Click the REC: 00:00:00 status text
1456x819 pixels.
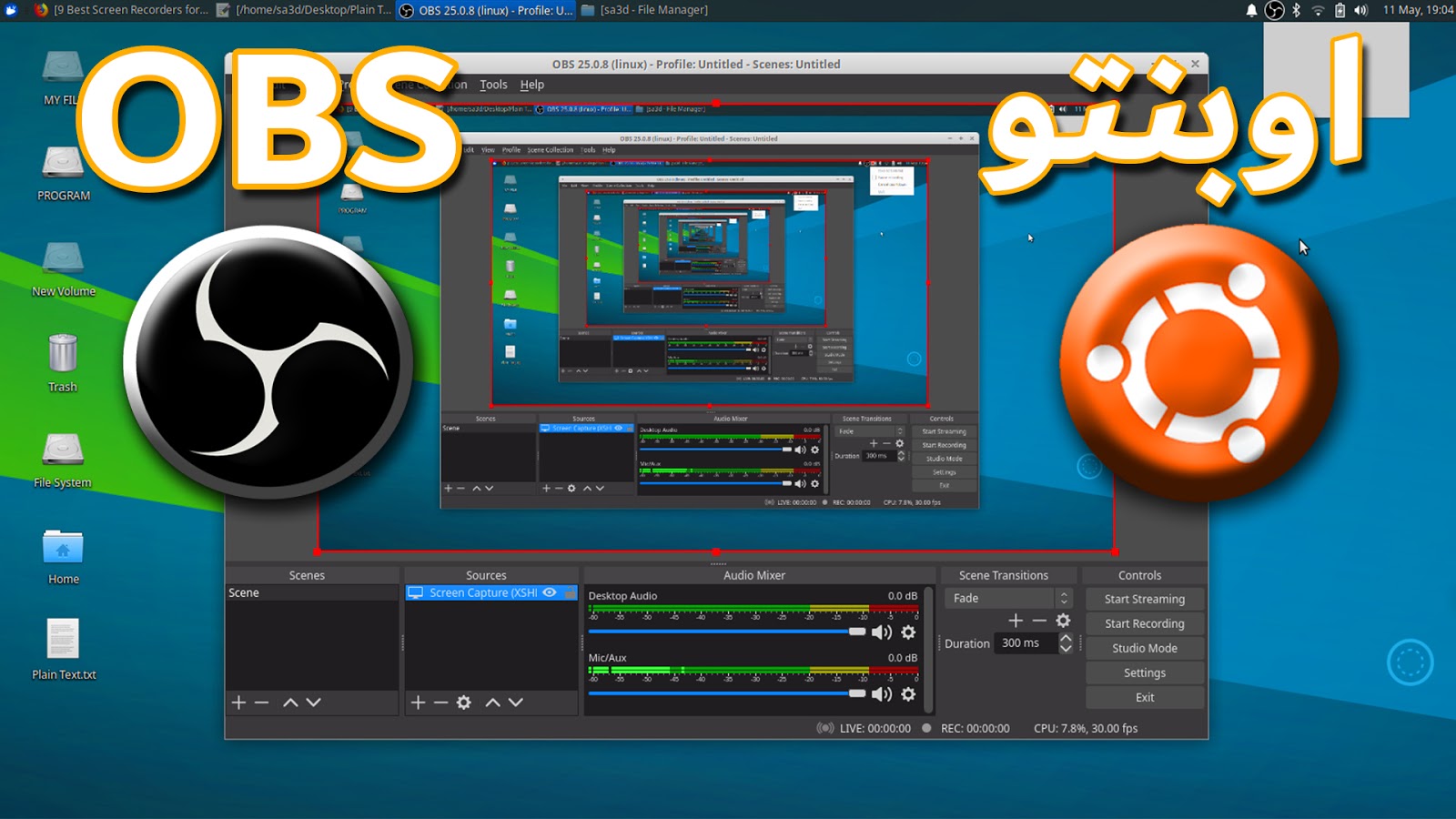point(975,728)
